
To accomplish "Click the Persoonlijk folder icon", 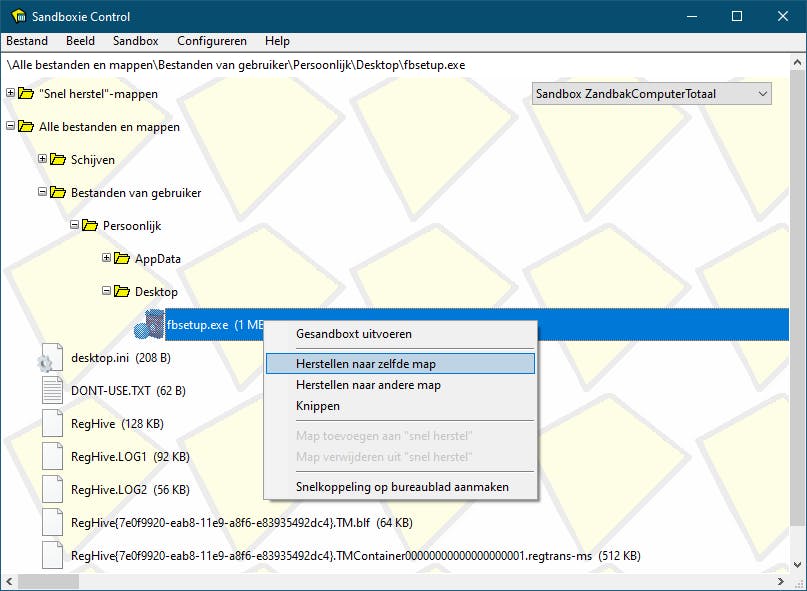I will [90, 225].
